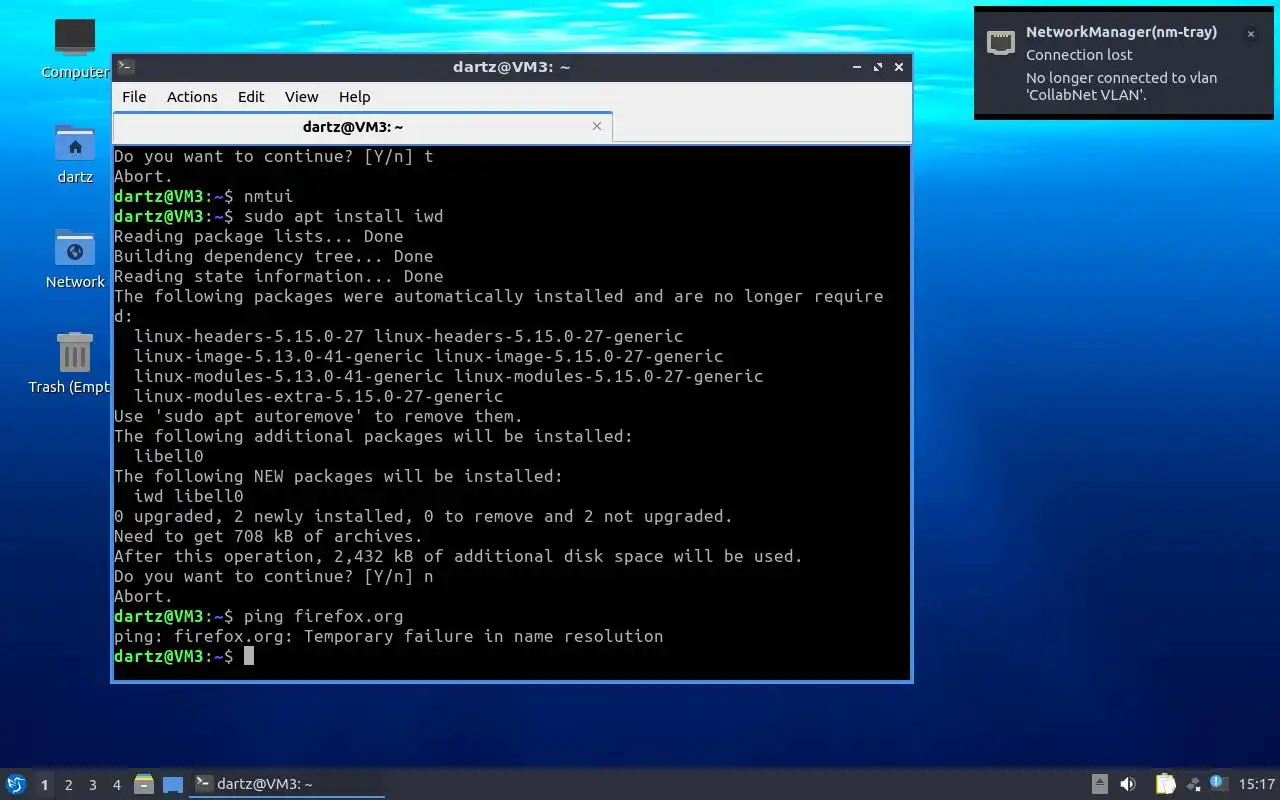Click 'Reading package lists... Done' line

258,236
